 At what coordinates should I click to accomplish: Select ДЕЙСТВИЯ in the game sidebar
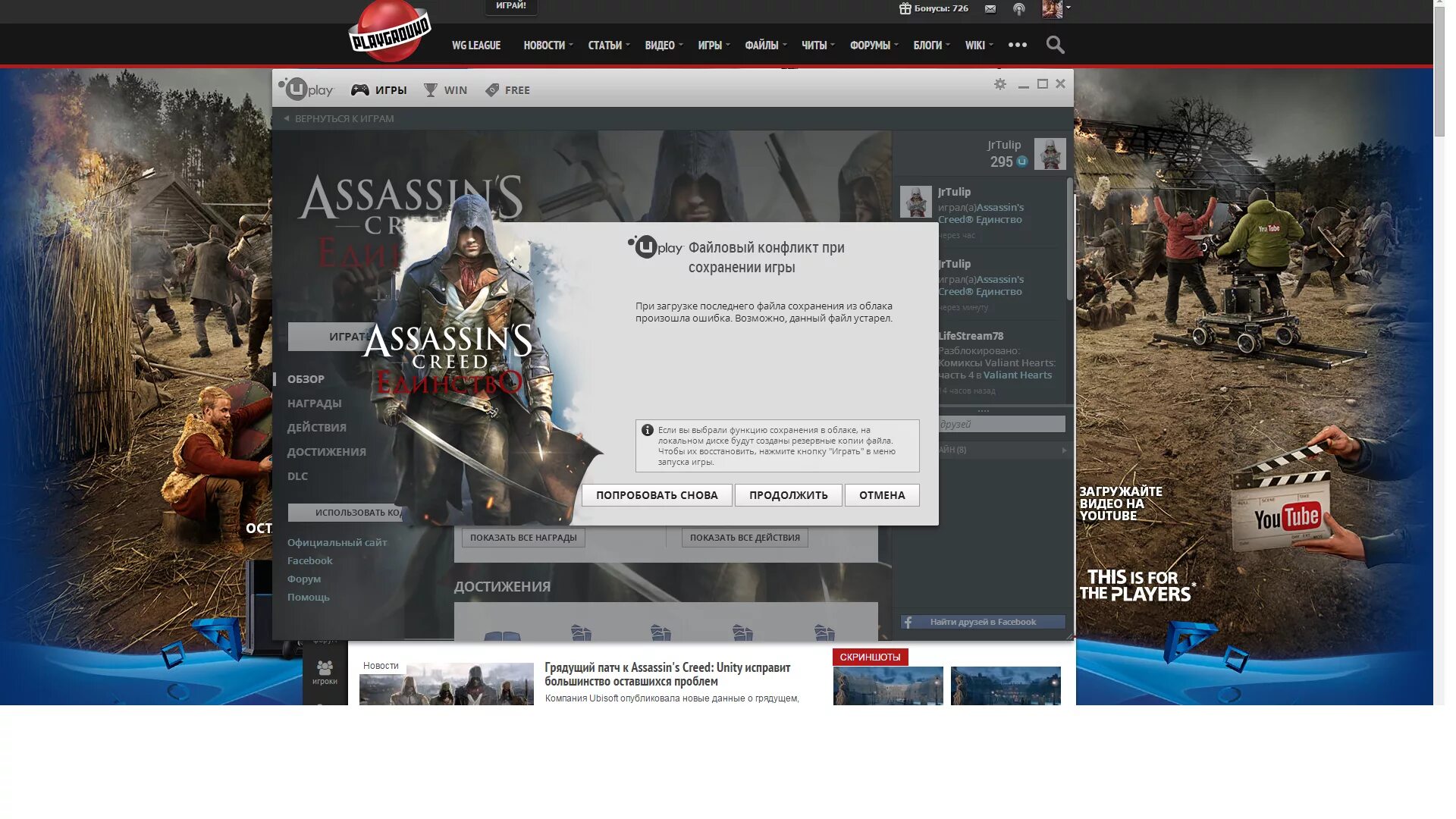[316, 428]
